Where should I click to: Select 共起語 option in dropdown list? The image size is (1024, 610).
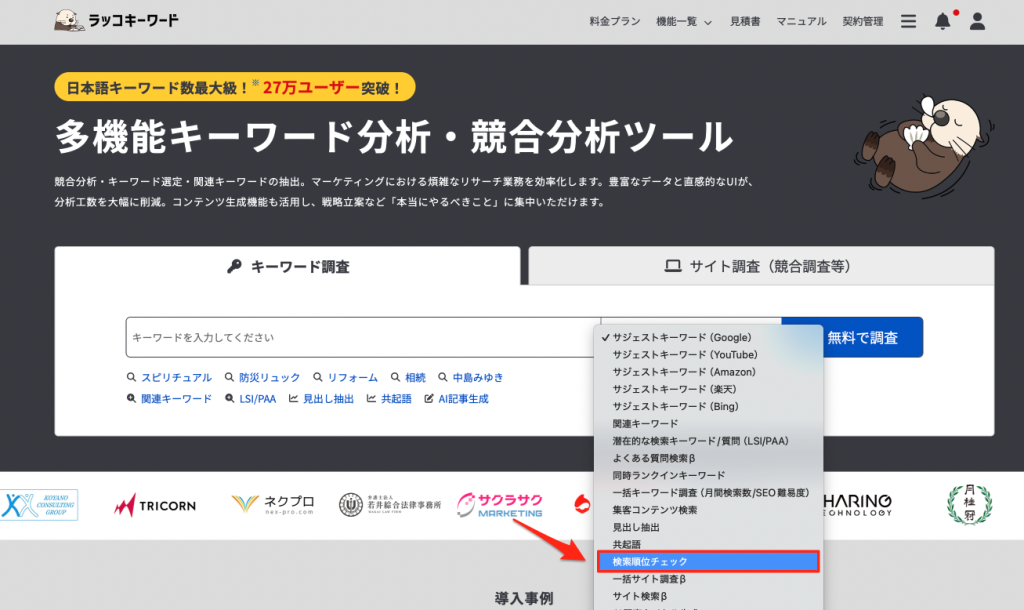tap(626, 544)
